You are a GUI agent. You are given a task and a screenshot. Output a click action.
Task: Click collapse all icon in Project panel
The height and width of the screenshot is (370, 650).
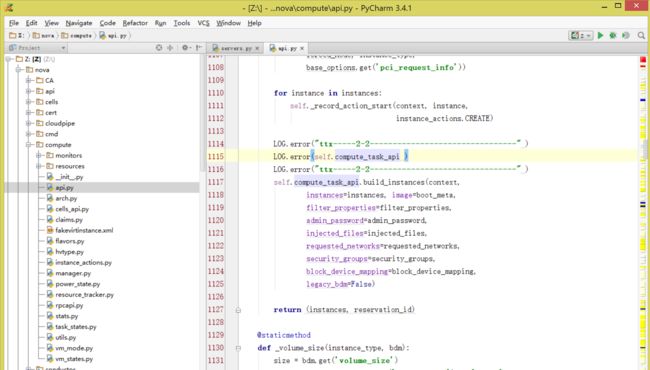coord(170,48)
